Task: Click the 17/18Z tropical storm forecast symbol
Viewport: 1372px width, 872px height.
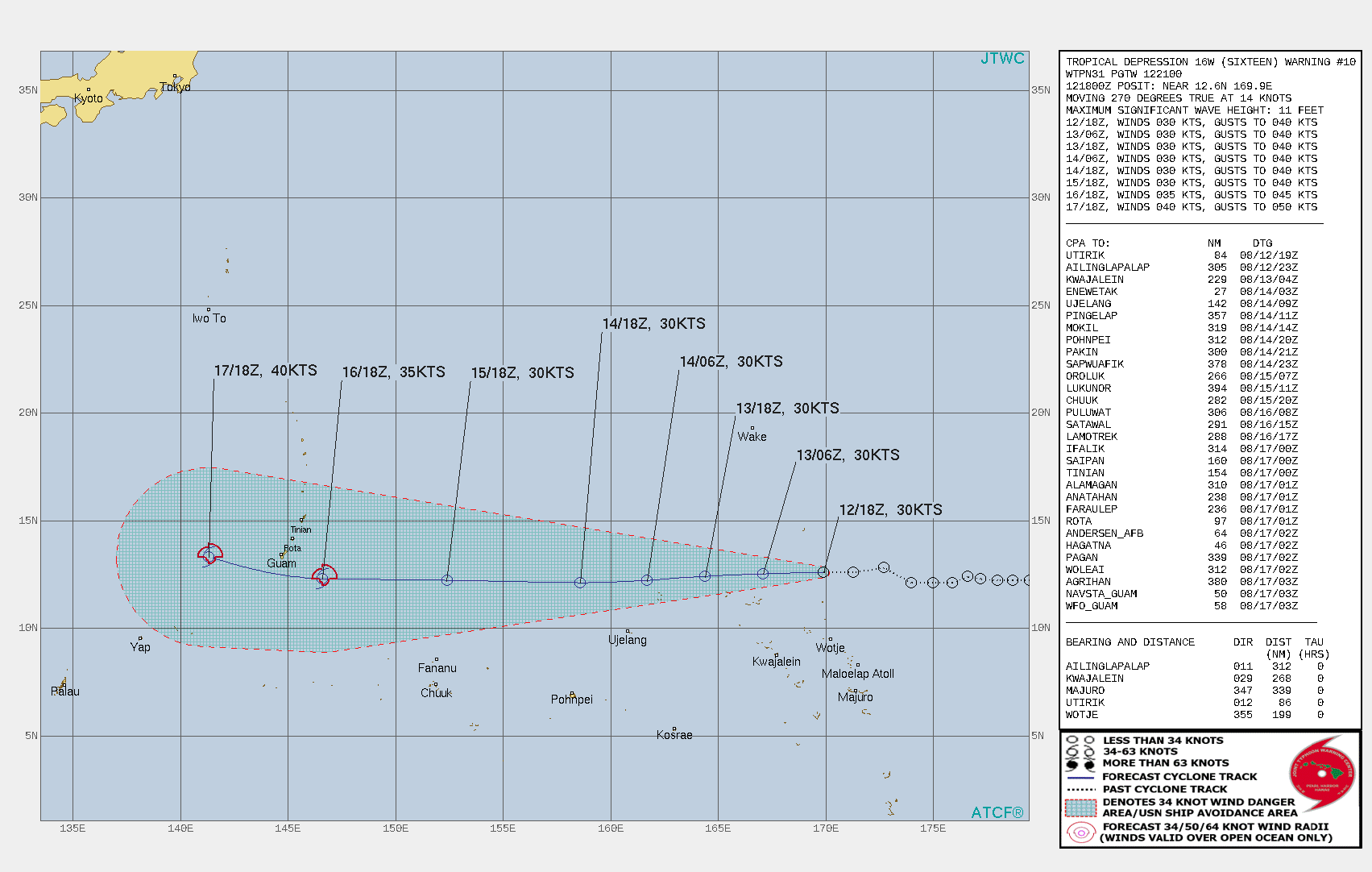Action: [x=210, y=554]
